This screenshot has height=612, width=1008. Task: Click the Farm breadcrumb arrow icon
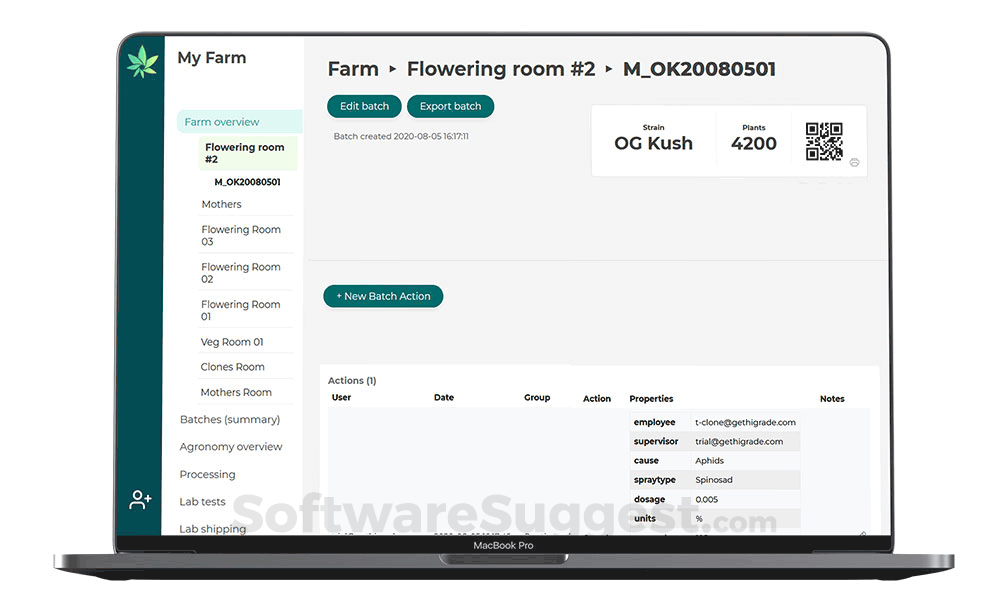click(x=390, y=69)
